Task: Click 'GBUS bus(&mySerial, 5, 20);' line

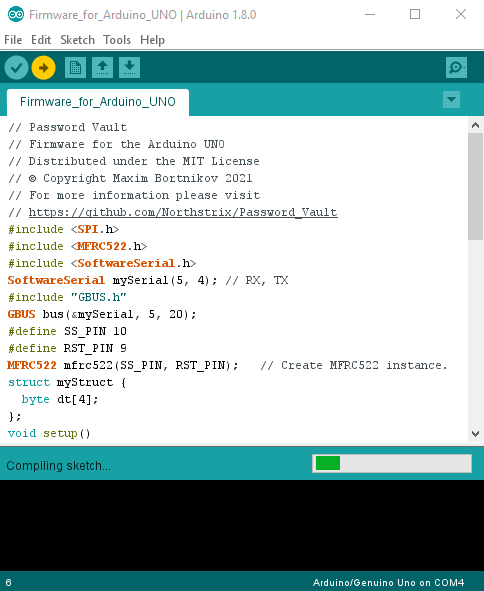Action: click(x=102, y=314)
